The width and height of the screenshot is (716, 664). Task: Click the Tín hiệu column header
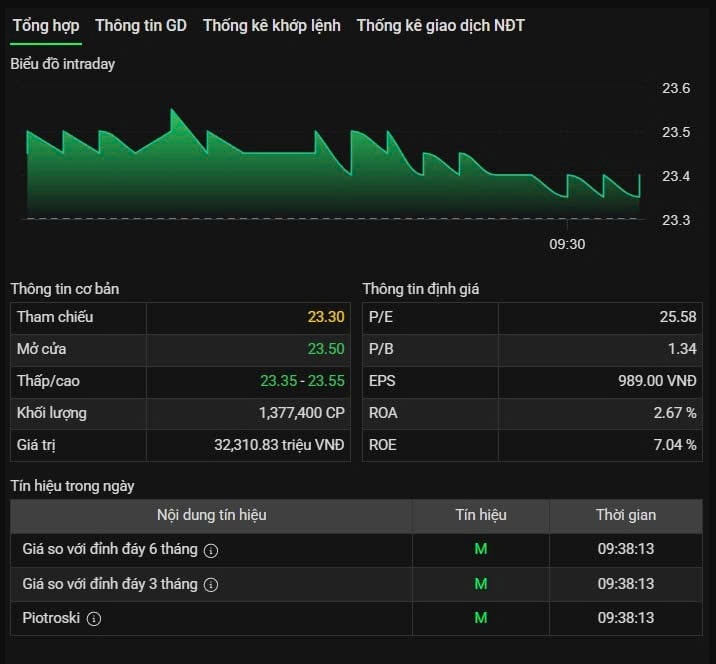(x=481, y=516)
